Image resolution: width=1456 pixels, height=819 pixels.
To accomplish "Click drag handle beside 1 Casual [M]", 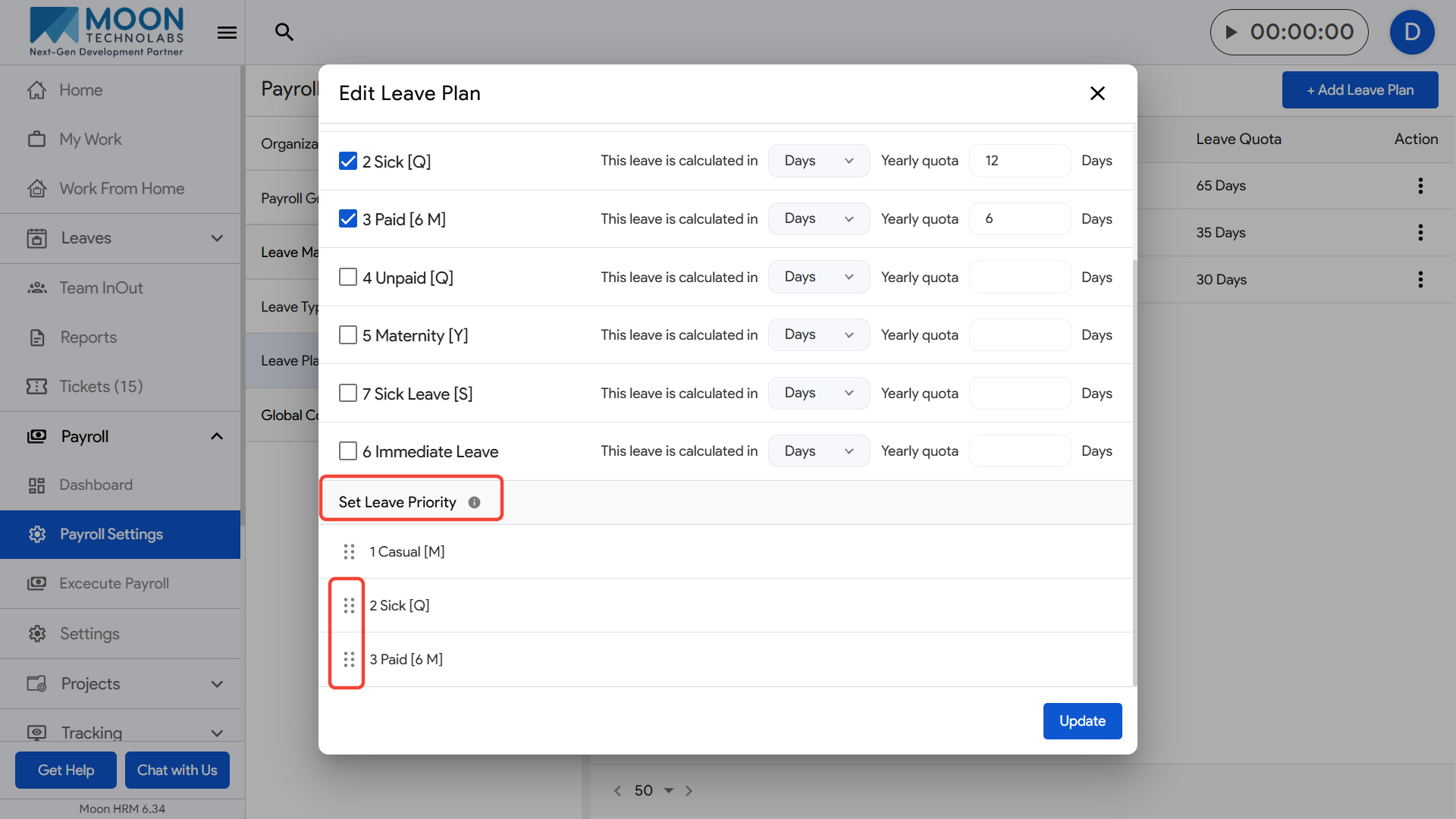I will coord(349,552).
